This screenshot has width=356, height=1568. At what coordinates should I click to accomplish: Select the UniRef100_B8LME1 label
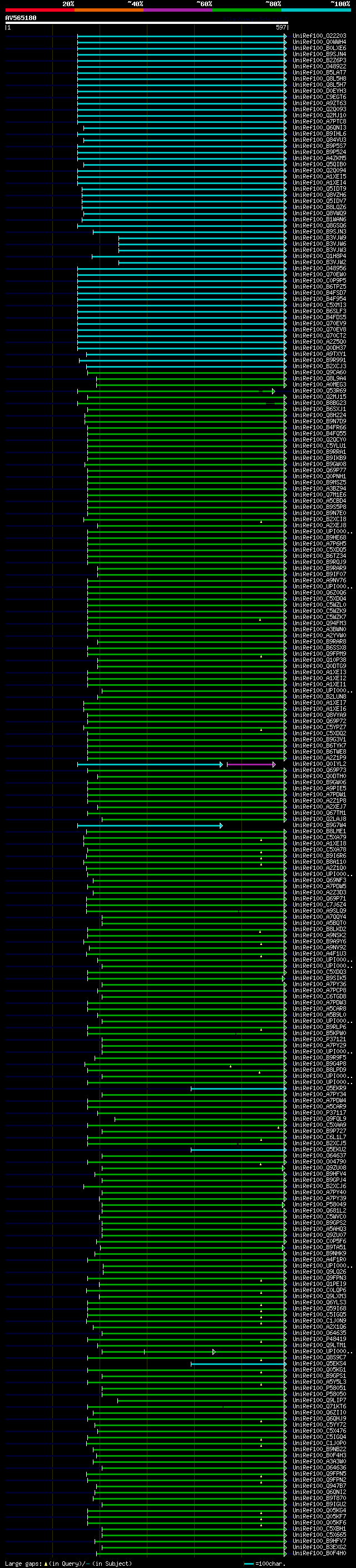point(319,832)
